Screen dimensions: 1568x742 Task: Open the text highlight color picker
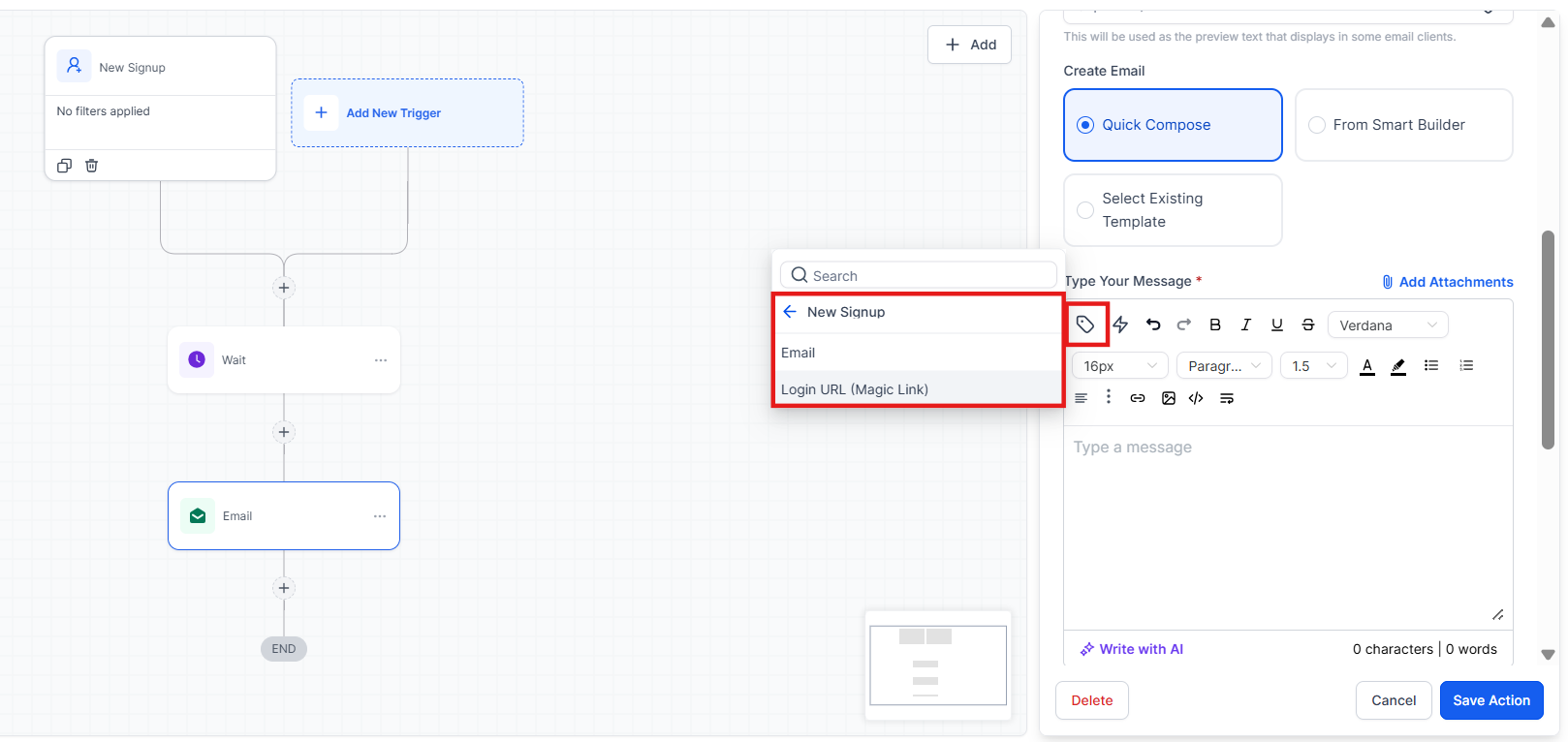point(1398,366)
